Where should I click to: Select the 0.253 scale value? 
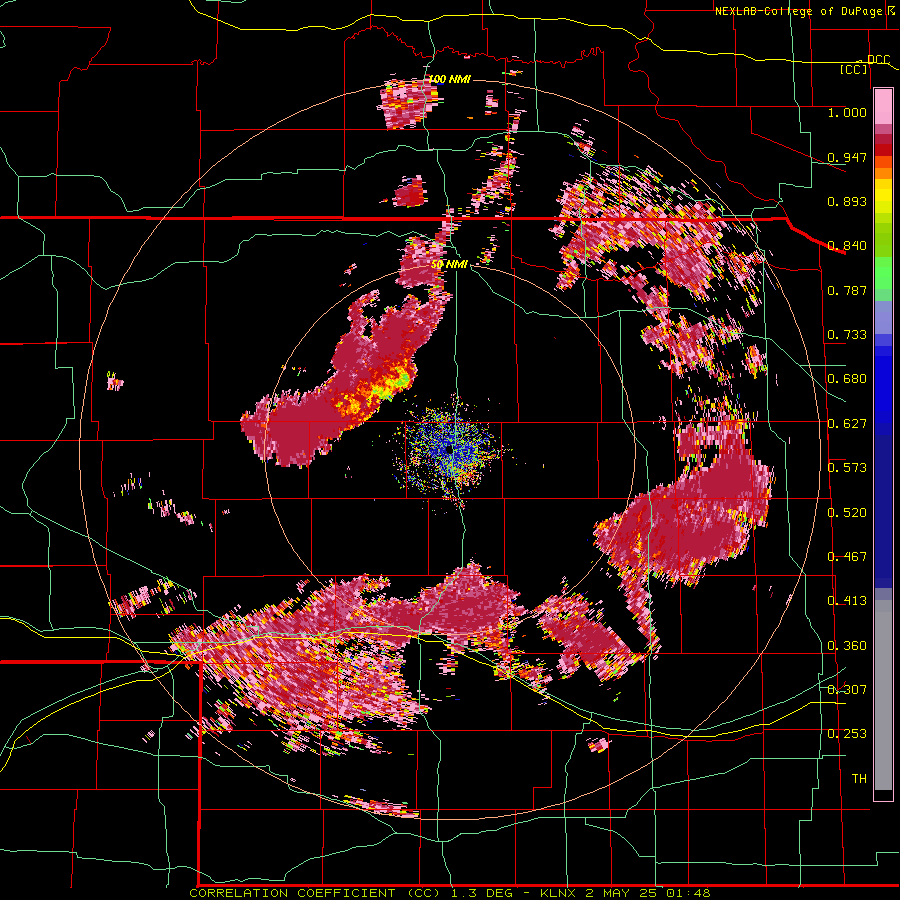[x=847, y=734]
